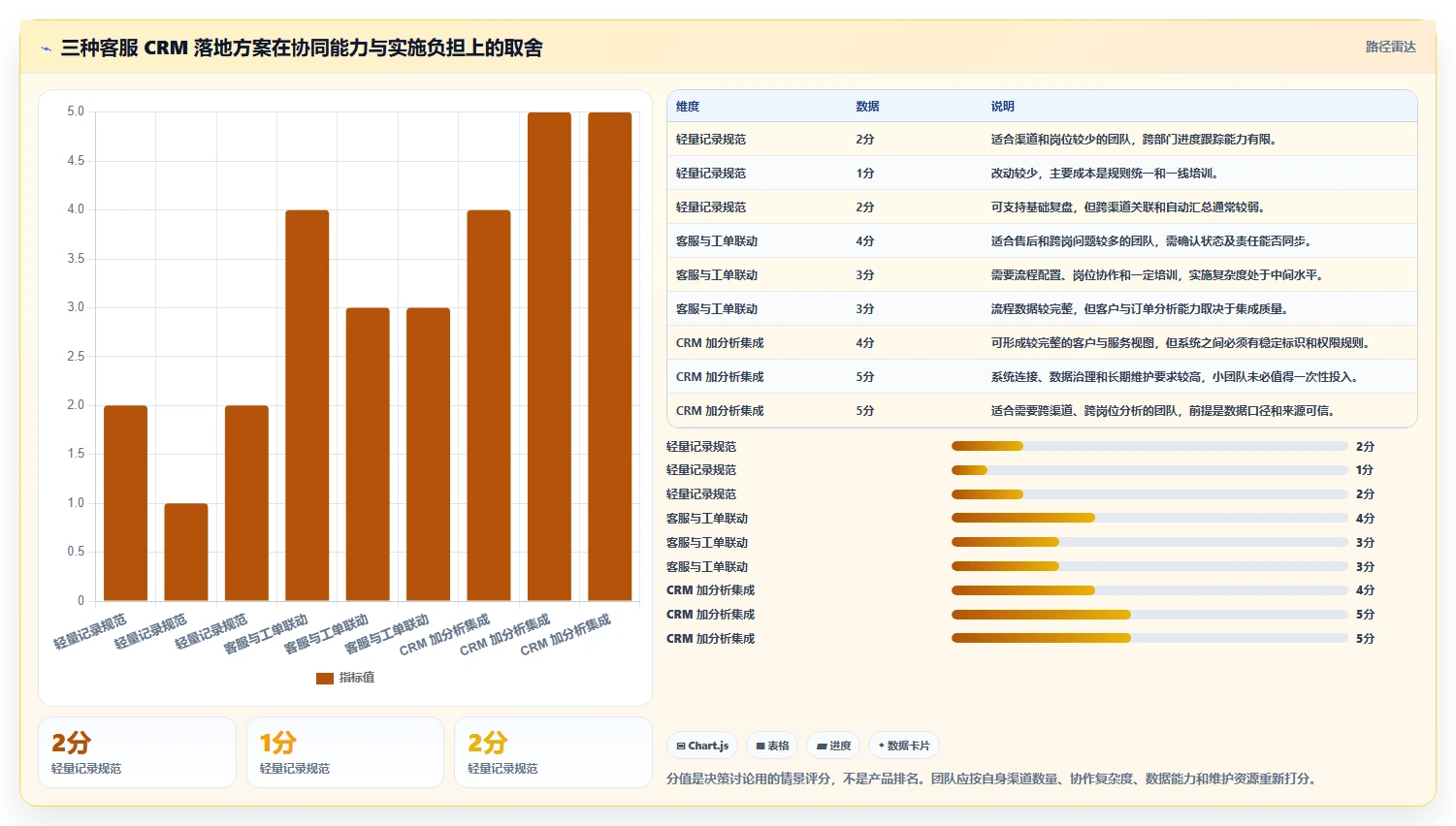
Task: Click the 5.0 label on the y-axis
Action: [x=76, y=111]
